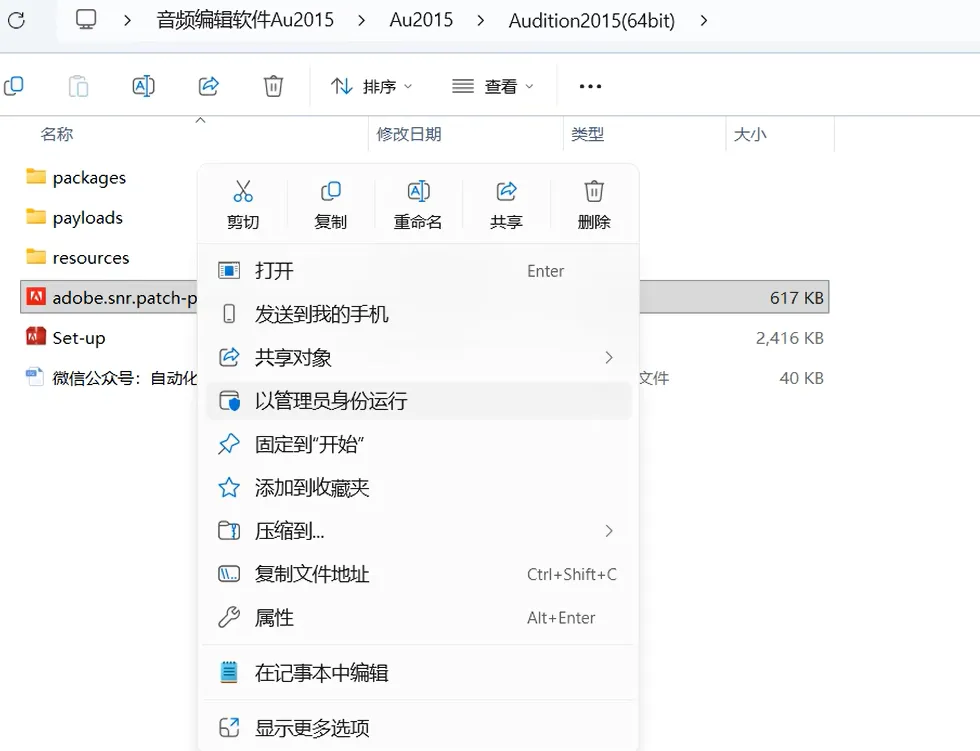Share file via context menu 共享 icon
980x751 pixels.
pyautogui.click(x=506, y=191)
